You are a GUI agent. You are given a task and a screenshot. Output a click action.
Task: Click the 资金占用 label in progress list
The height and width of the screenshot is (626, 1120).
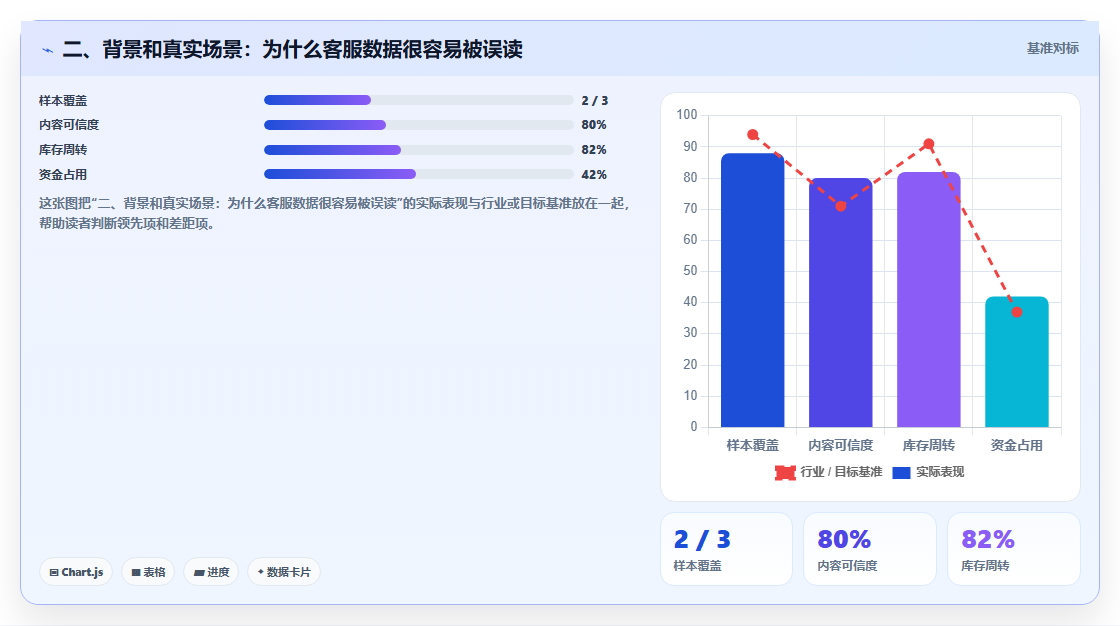[63, 174]
